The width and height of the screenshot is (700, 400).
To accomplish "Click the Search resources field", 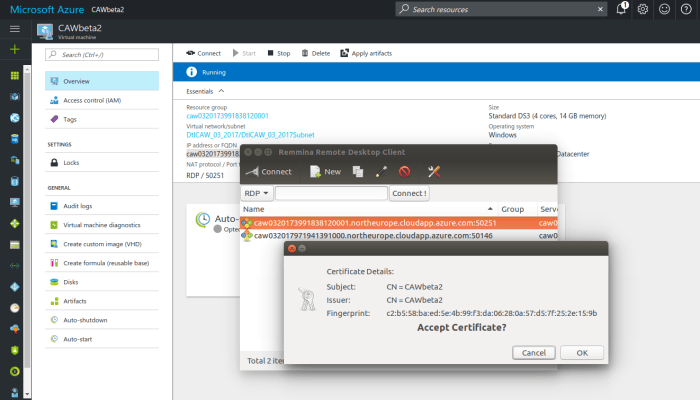I will [x=501, y=9].
